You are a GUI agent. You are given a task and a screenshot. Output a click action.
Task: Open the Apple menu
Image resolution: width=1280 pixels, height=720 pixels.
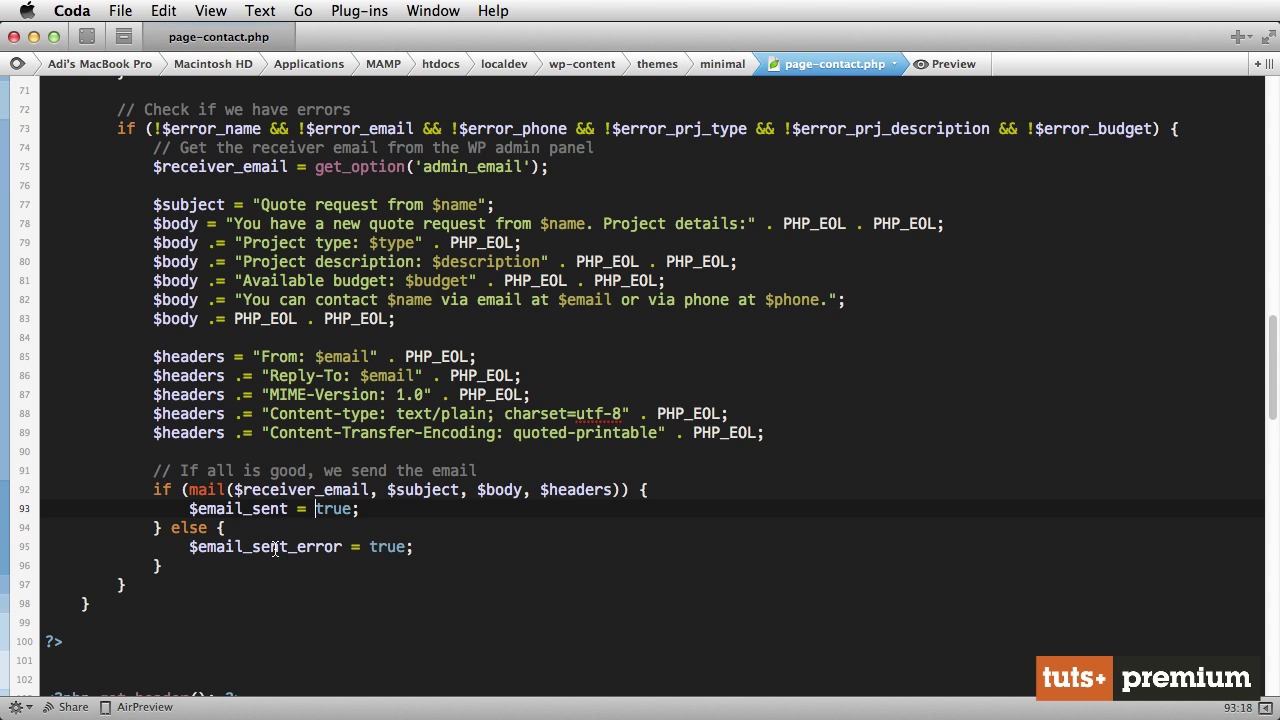(x=27, y=11)
